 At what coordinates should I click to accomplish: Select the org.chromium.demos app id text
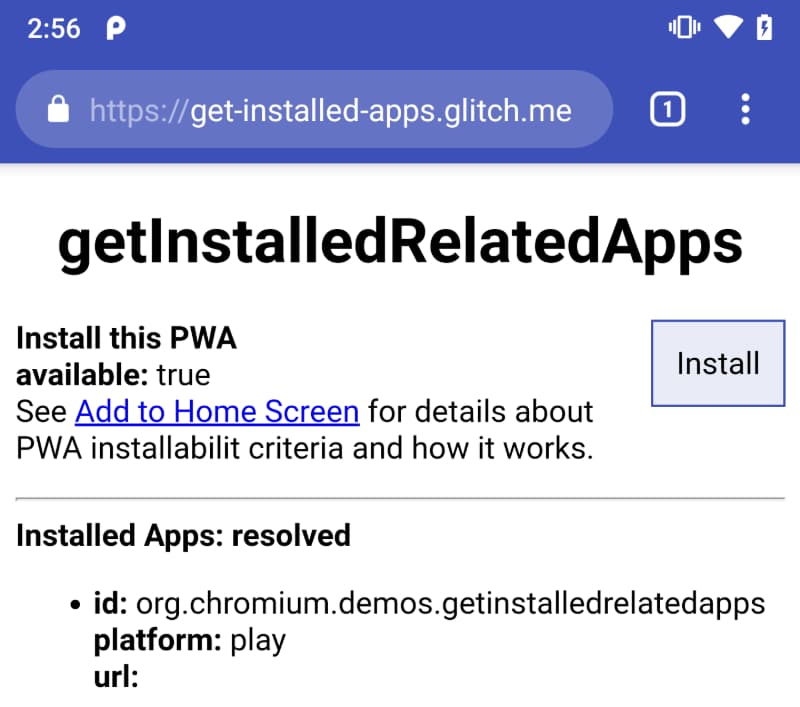coord(430,602)
